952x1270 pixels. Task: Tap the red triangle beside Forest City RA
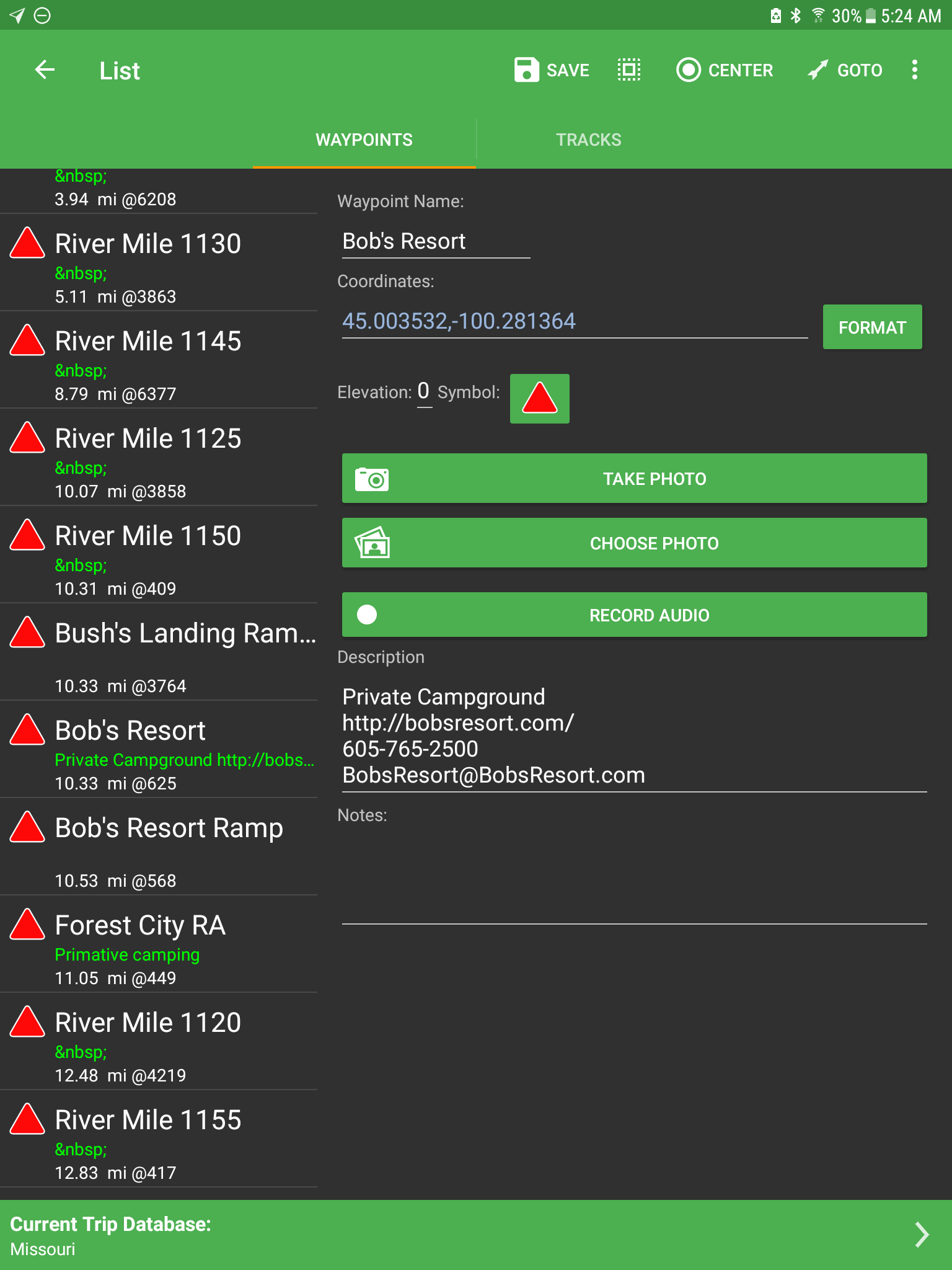[x=27, y=925]
